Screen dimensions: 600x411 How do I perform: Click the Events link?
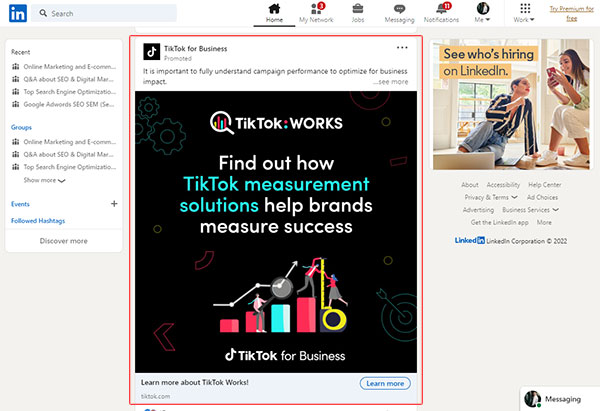click(20, 204)
